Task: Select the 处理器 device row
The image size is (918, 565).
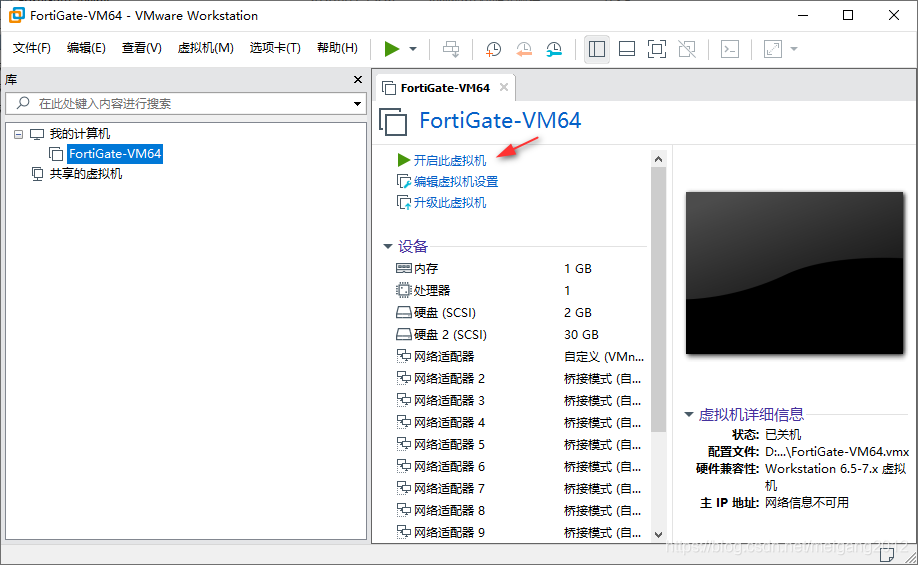Action: click(521, 290)
